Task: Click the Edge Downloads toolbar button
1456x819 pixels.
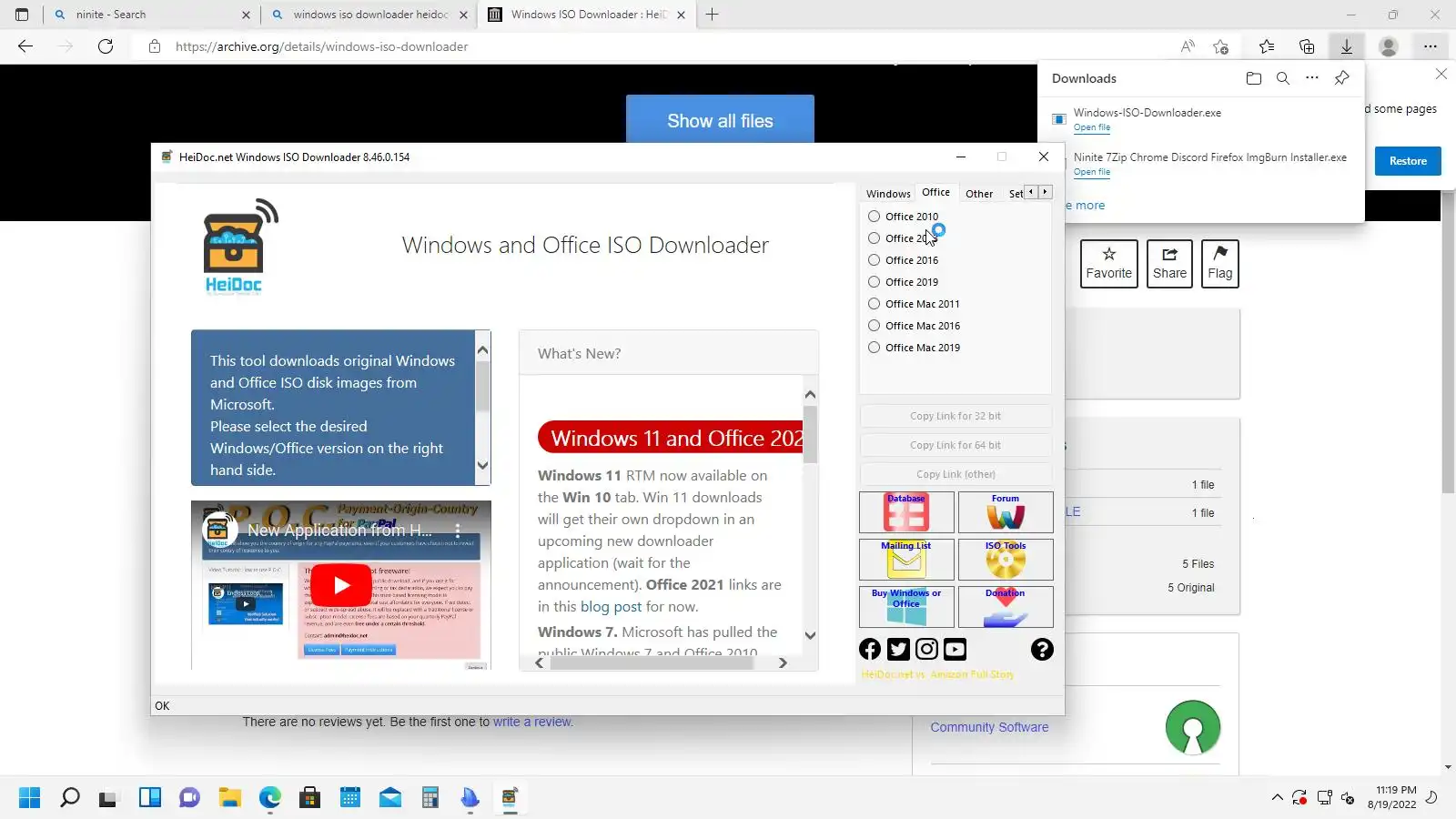Action: (x=1347, y=46)
